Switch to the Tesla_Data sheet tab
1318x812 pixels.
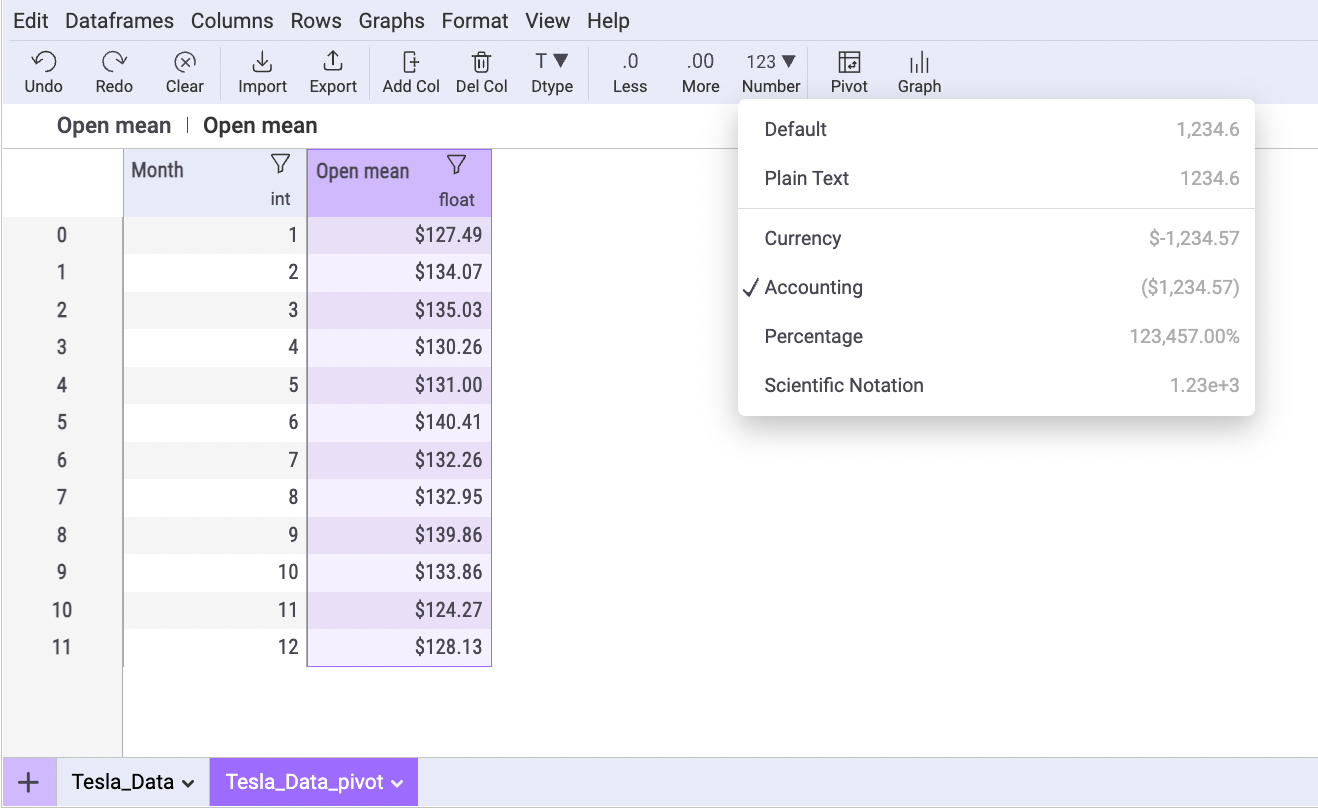click(x=122, y=783)
